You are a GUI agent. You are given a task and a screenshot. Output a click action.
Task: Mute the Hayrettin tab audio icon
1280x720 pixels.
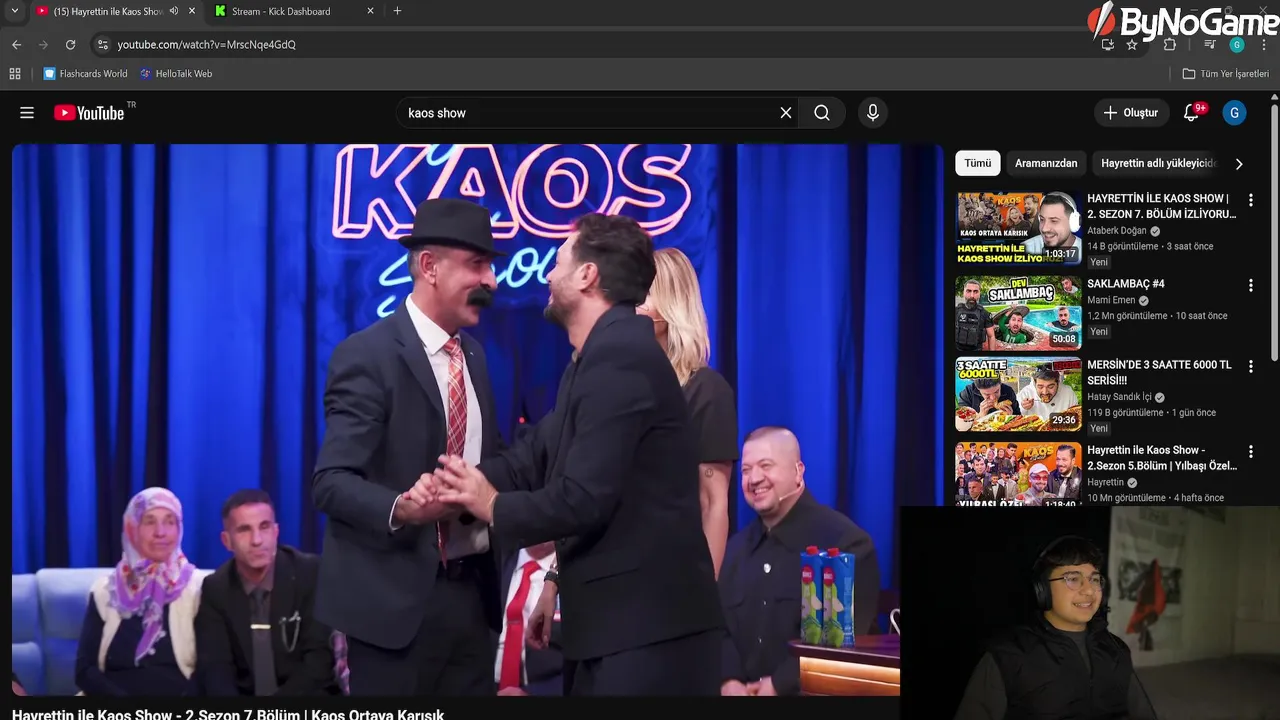coord(174,11)
